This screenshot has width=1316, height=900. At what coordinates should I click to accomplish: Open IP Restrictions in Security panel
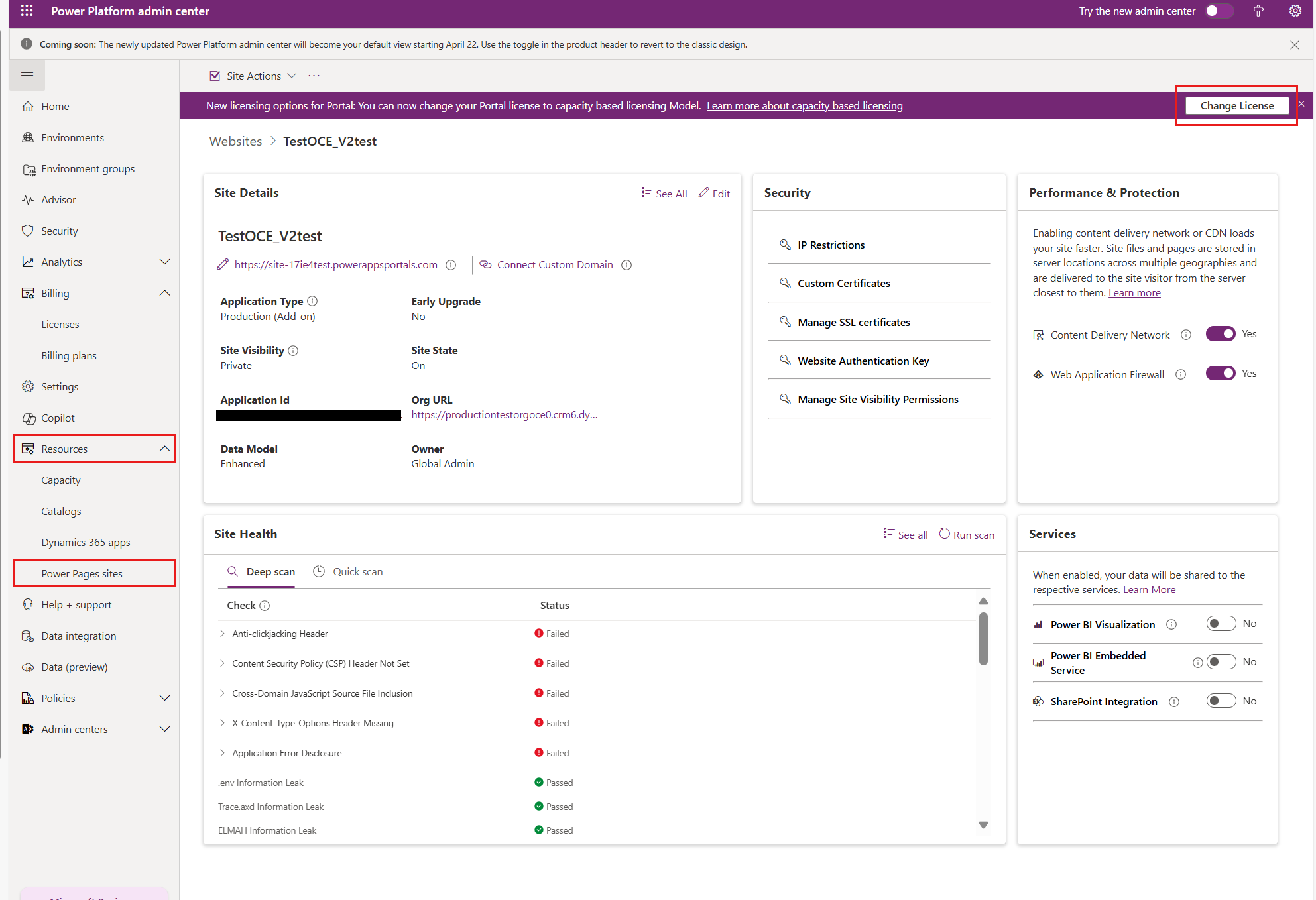831,245
